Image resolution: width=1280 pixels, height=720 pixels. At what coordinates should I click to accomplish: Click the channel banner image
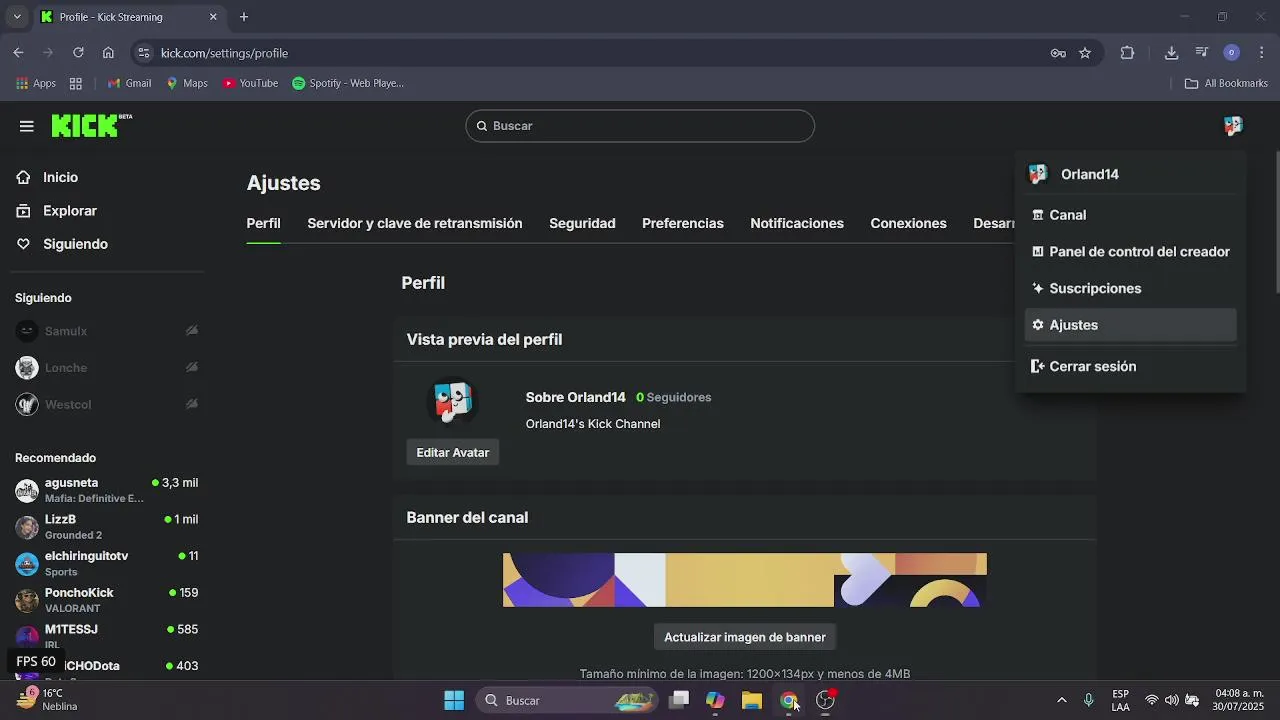pyautogui.click(x=745, y=580)
